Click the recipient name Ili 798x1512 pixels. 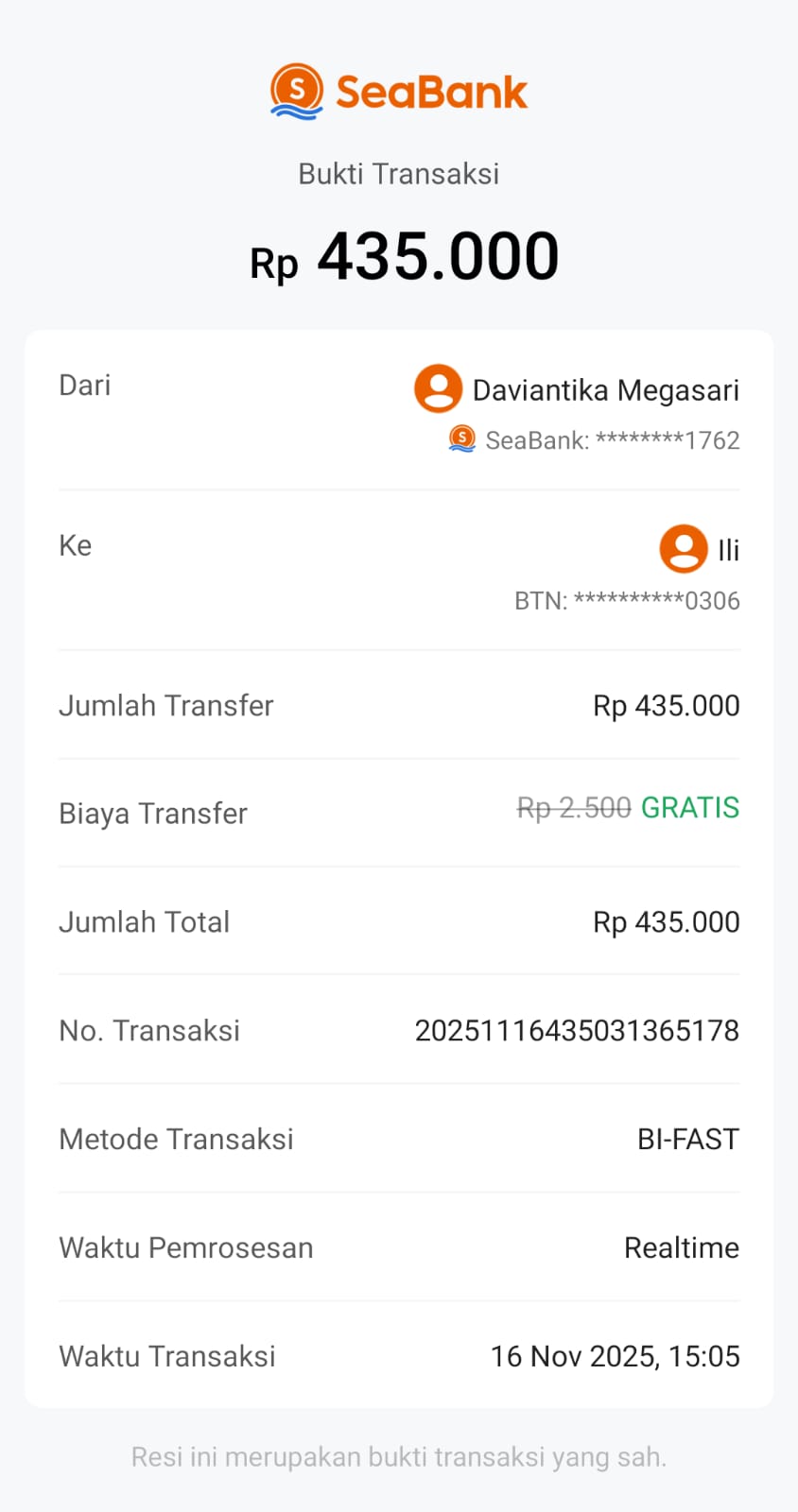(728, 550)
